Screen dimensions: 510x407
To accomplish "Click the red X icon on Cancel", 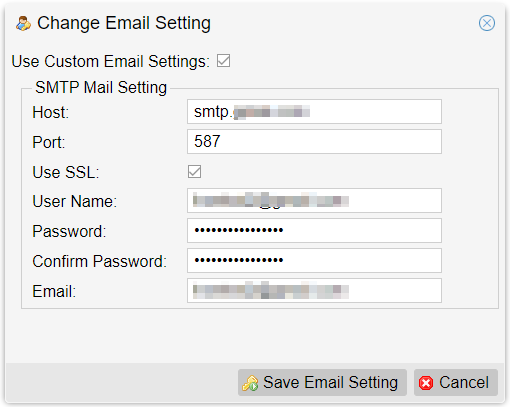I will tap(426, 383).
